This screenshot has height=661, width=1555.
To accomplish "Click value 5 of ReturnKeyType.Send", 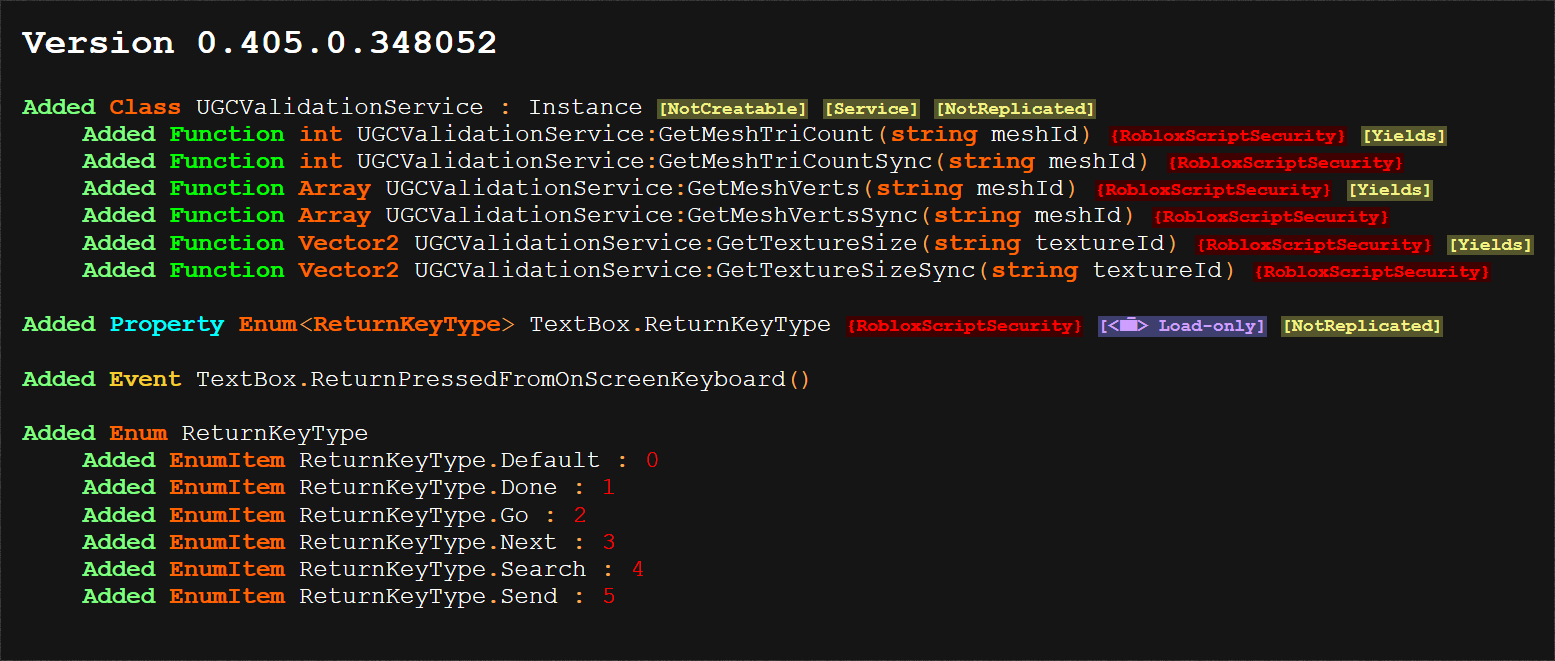I will click(609, 596).
